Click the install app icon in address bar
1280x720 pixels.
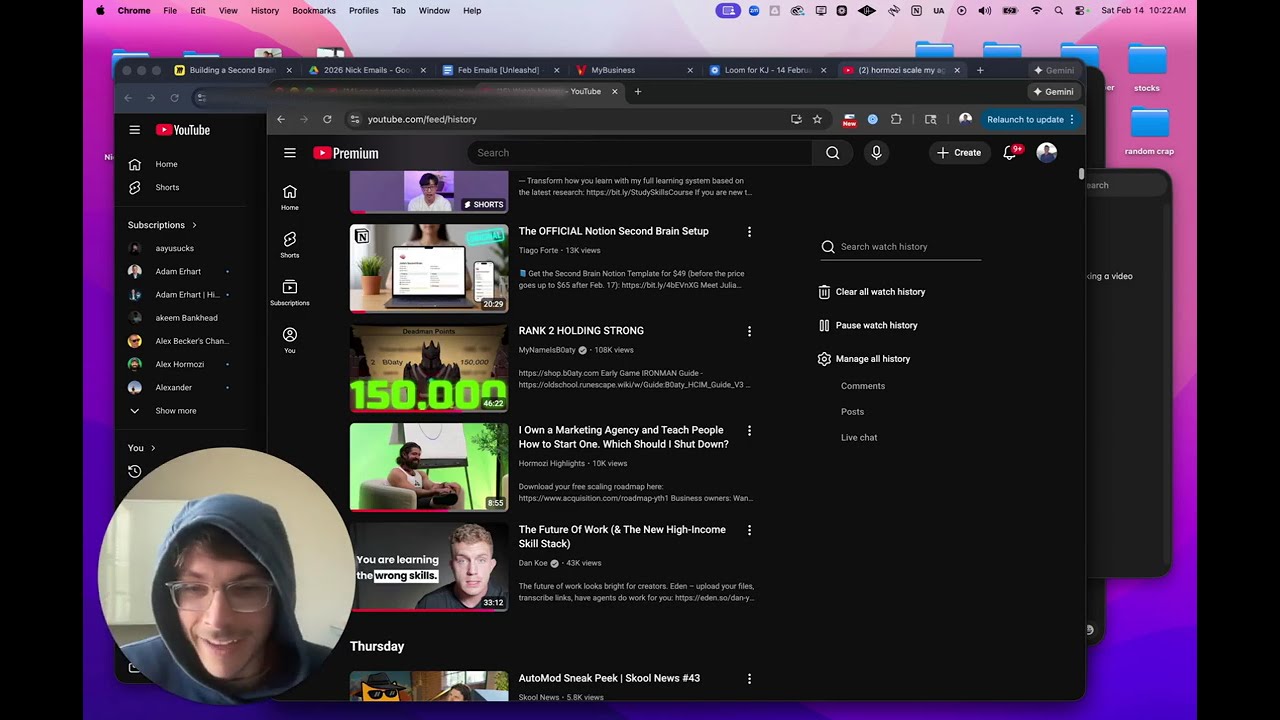[796, 119]
